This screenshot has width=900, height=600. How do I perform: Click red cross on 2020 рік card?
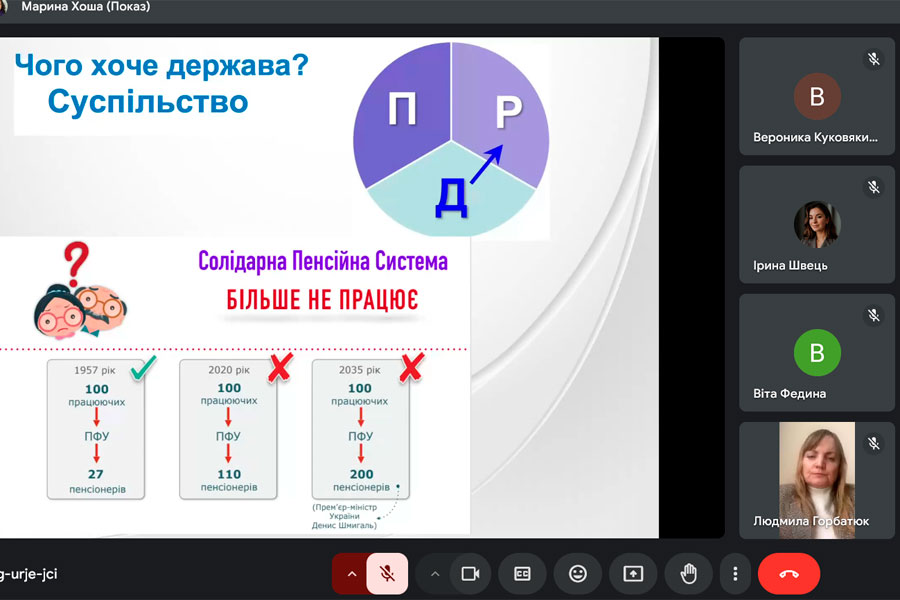(281, 367)
